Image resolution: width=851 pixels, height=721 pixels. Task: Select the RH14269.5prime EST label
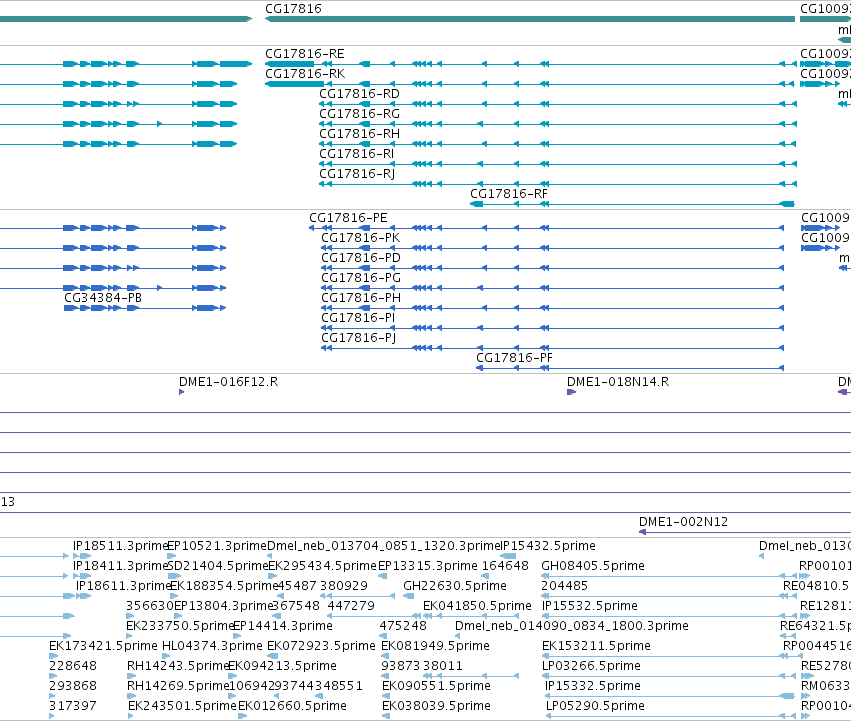click(178, 687)
